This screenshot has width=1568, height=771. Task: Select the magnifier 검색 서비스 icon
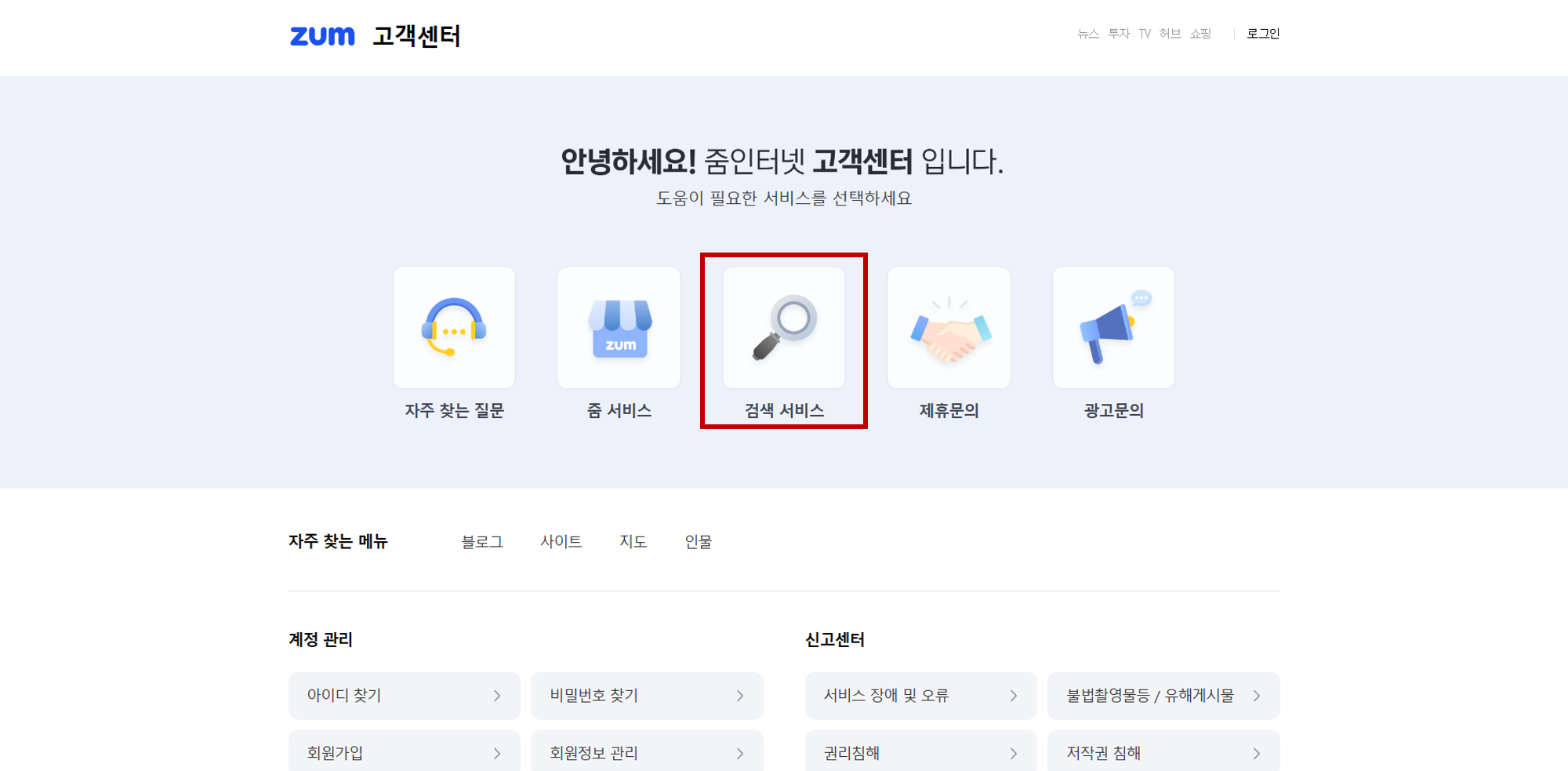pyautogui.click(x=784, y=328)
